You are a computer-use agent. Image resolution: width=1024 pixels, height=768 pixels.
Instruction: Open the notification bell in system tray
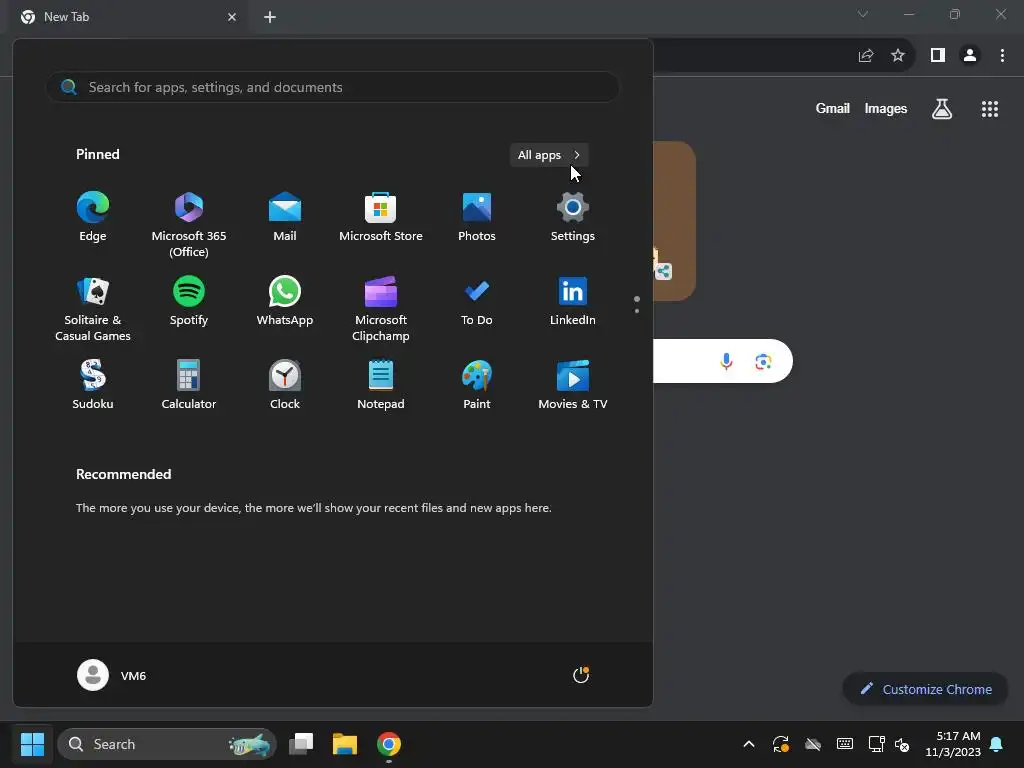click(997, 744)
